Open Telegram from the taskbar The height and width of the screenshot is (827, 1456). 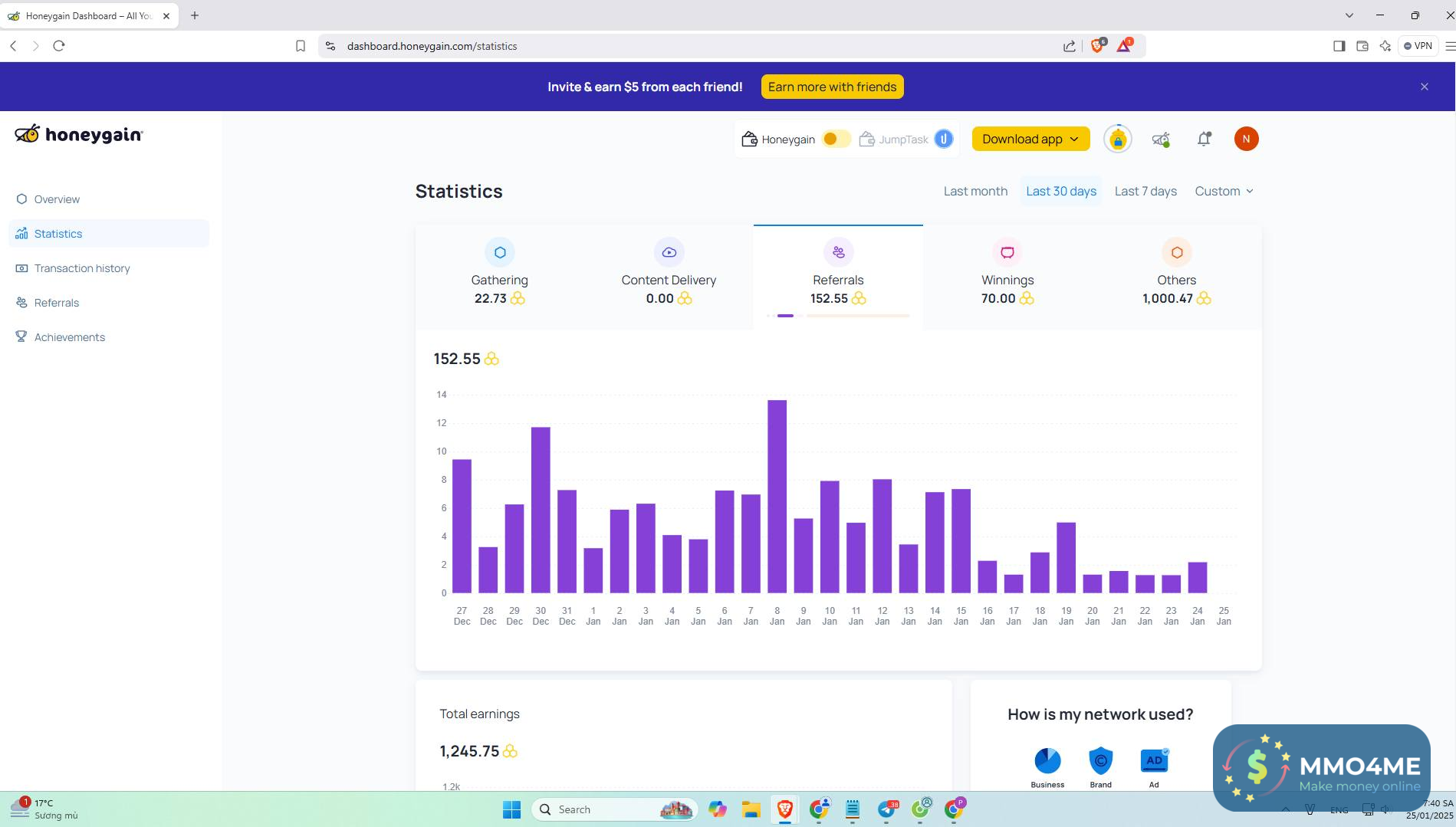pos(887,809)
